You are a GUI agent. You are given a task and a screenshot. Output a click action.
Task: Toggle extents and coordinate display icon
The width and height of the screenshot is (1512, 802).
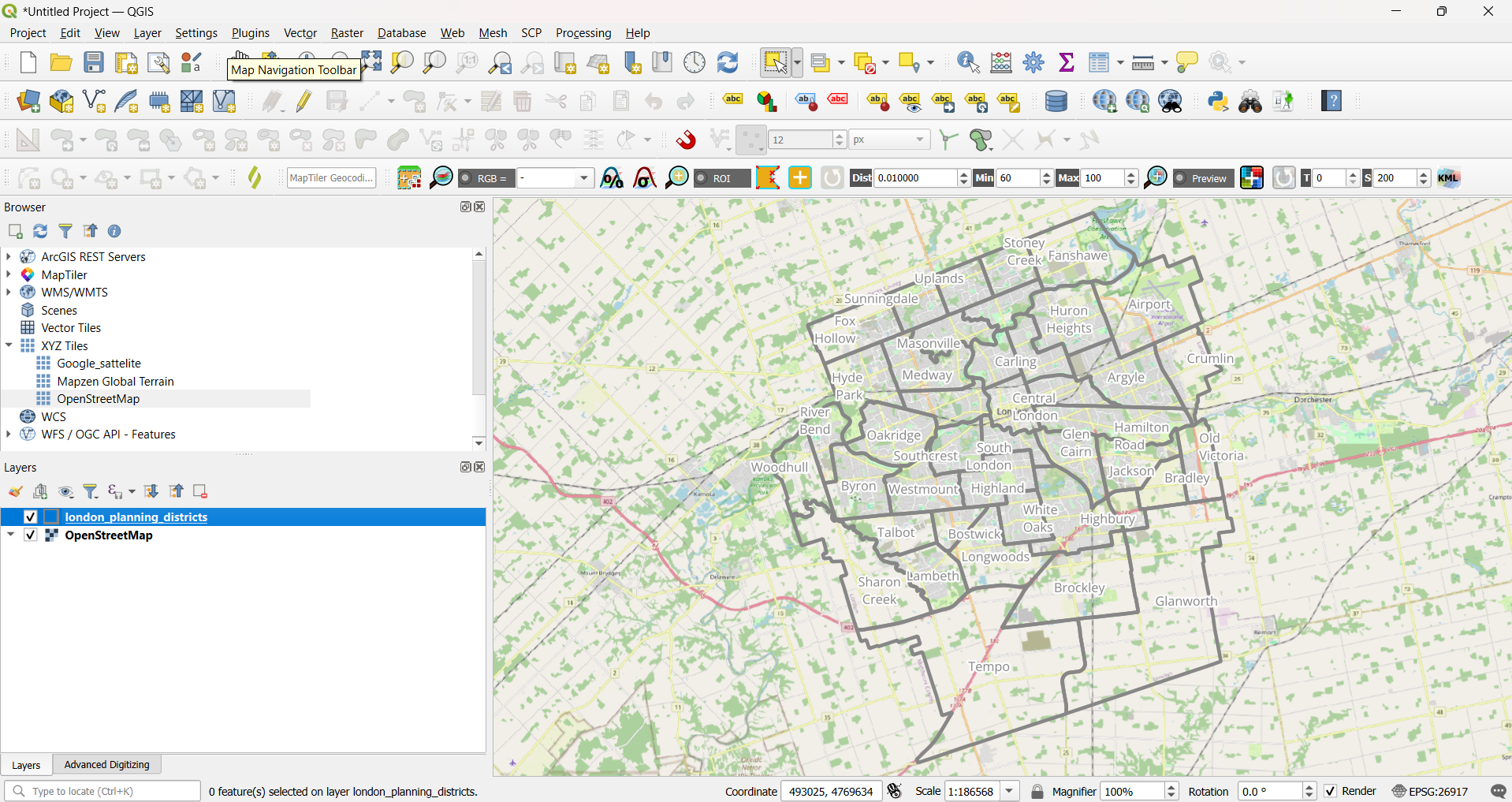tap(895, 791)
